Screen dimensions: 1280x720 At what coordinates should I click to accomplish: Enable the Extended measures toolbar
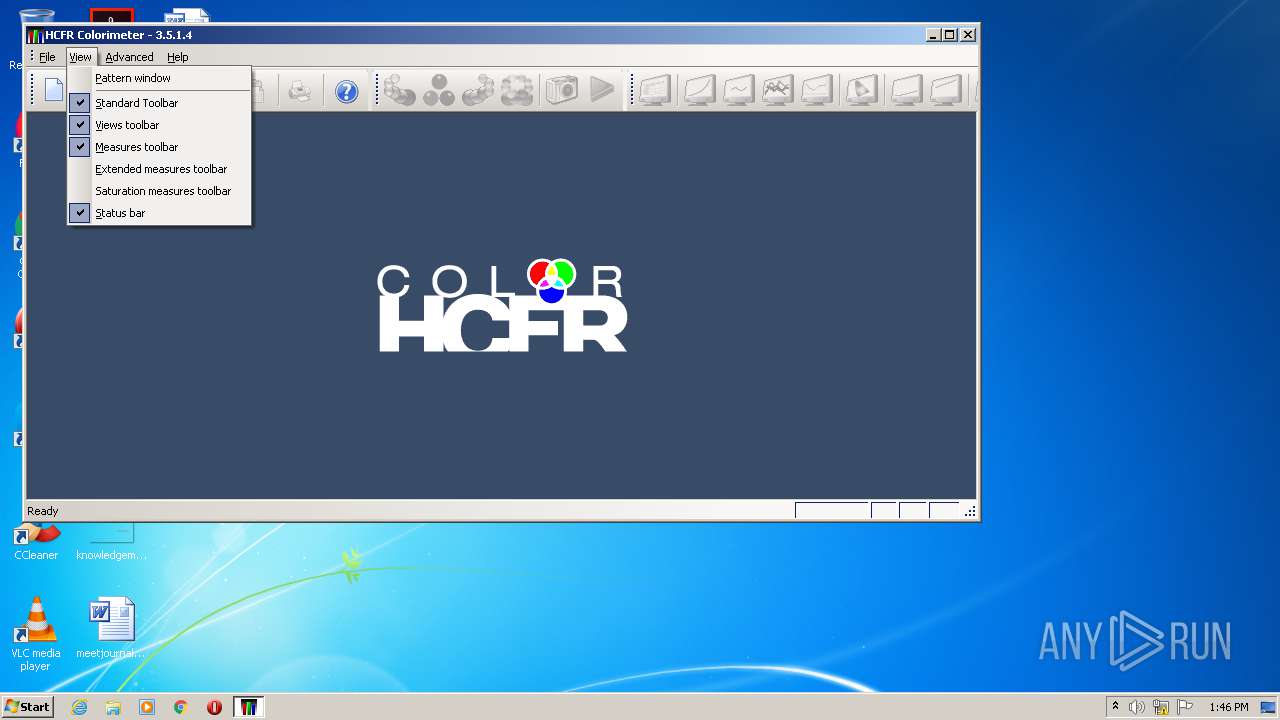[x=159, y=169]
